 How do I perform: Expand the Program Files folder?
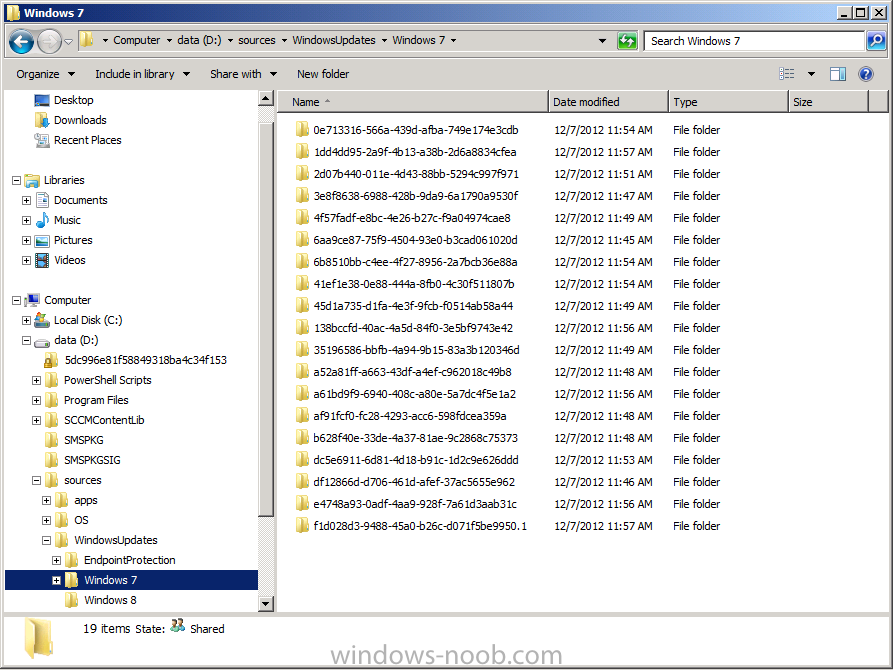[36, 401]
